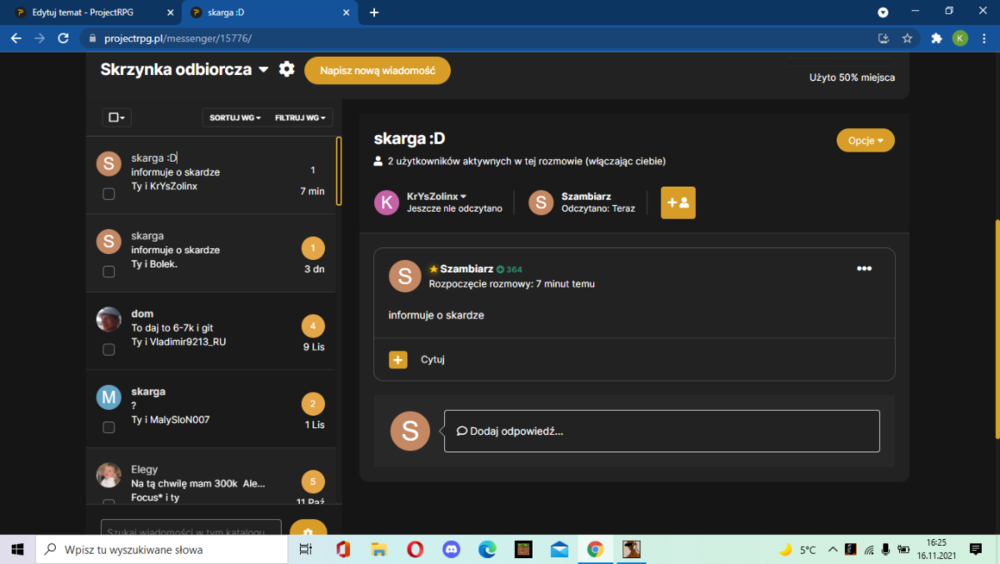1000x564 pixels.
Task: Open Task View in the taskbar
Action: [x=306, y=549]
